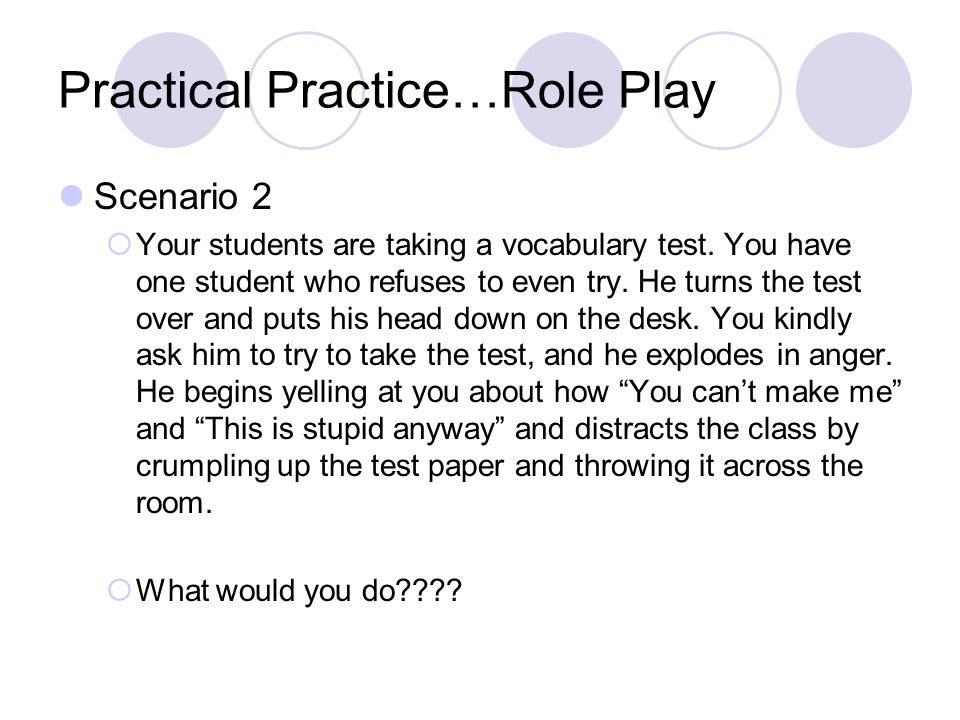Select the 'Scenario 2' heading text
This screenshot has width=960, height=720.
(x=182, y=197)
